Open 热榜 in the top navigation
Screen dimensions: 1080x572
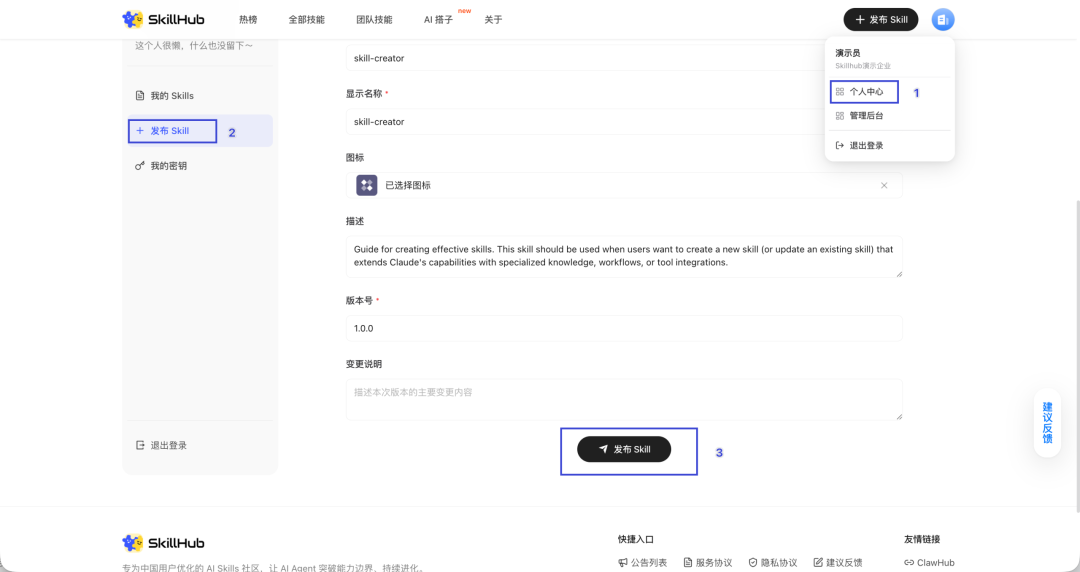[x=248, y=19]
